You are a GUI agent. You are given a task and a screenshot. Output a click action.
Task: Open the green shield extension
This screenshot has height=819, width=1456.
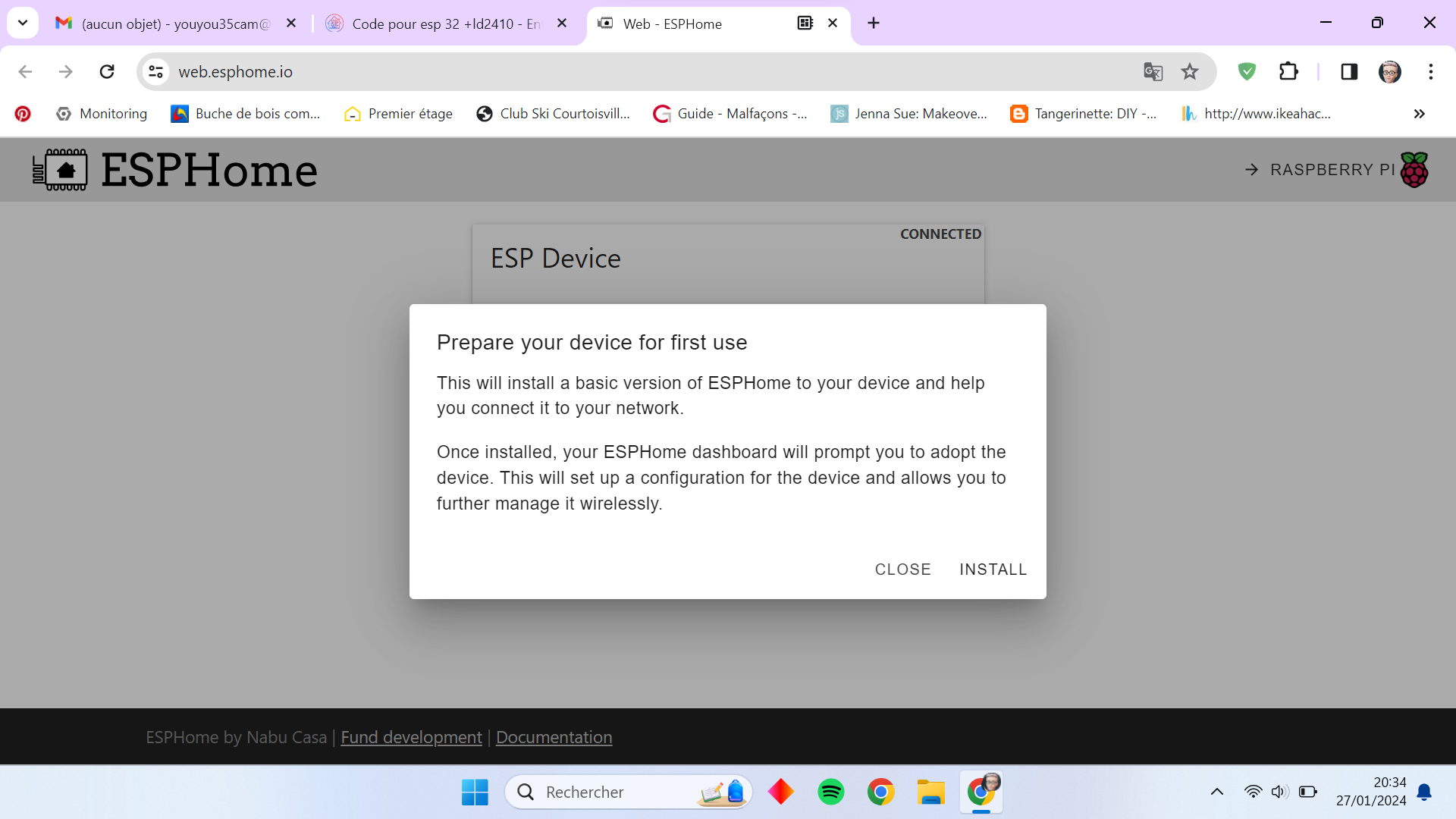tap(1247, 71)
